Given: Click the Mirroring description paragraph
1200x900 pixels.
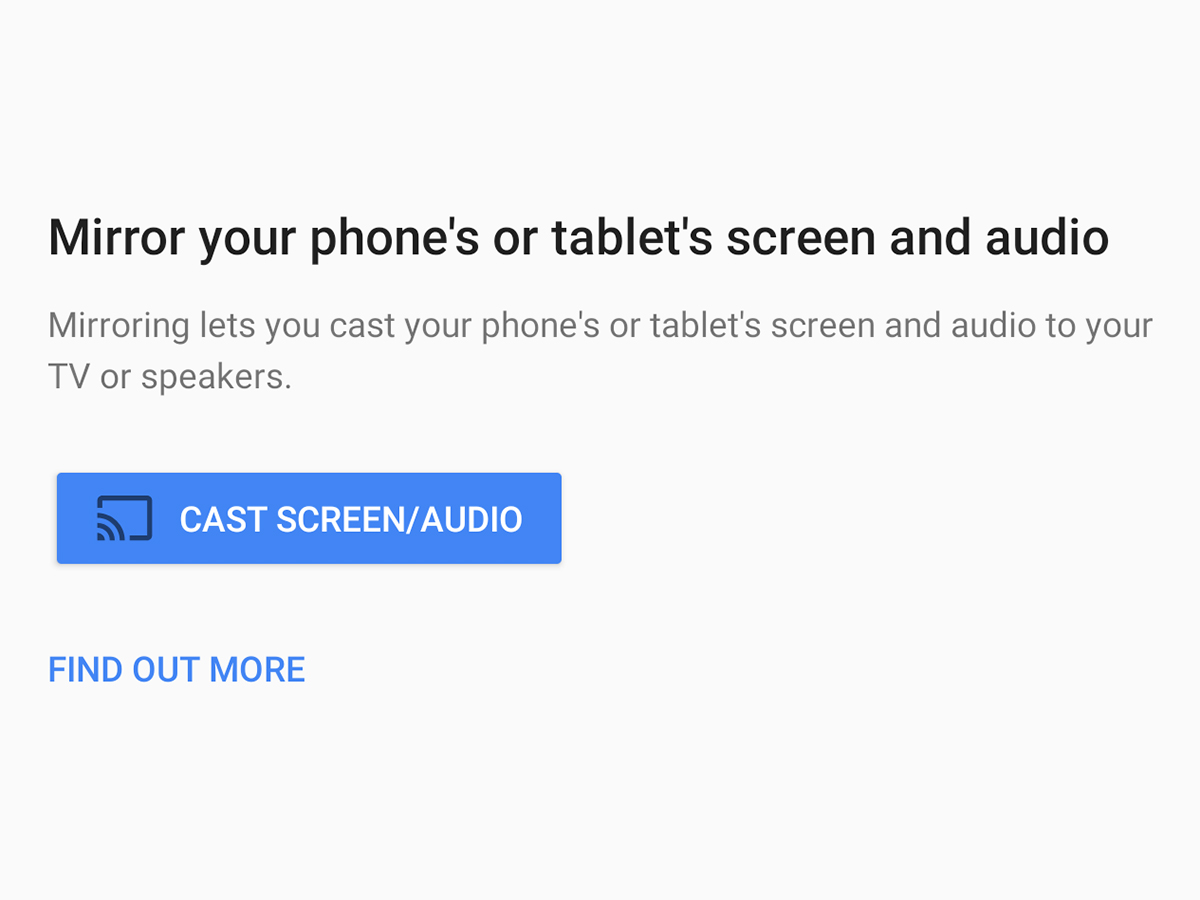Looking at the screenshot, I should (600, 351).
